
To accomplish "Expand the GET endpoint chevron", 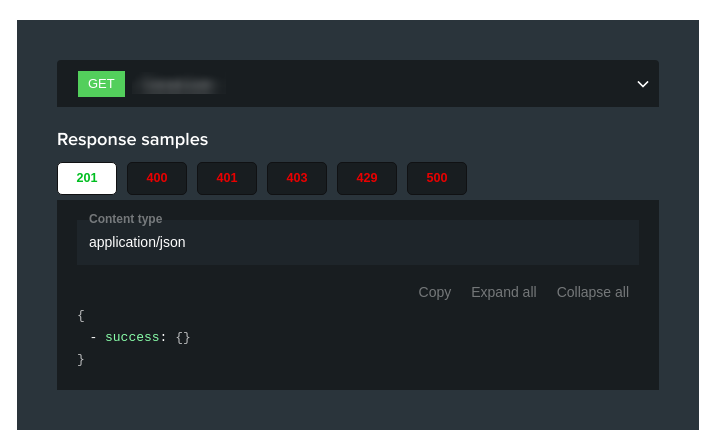I will click(x=642, y=84).
